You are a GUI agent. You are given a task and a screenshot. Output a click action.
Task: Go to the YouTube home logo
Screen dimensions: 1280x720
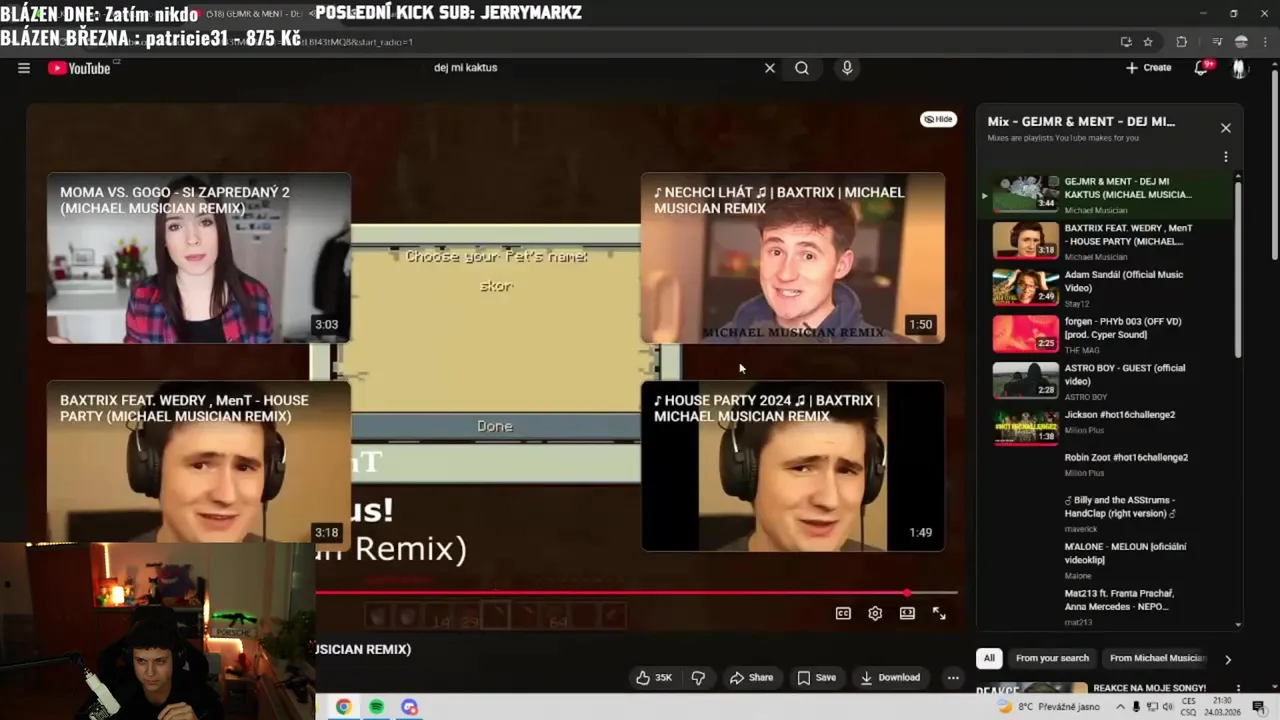point(80,68)
